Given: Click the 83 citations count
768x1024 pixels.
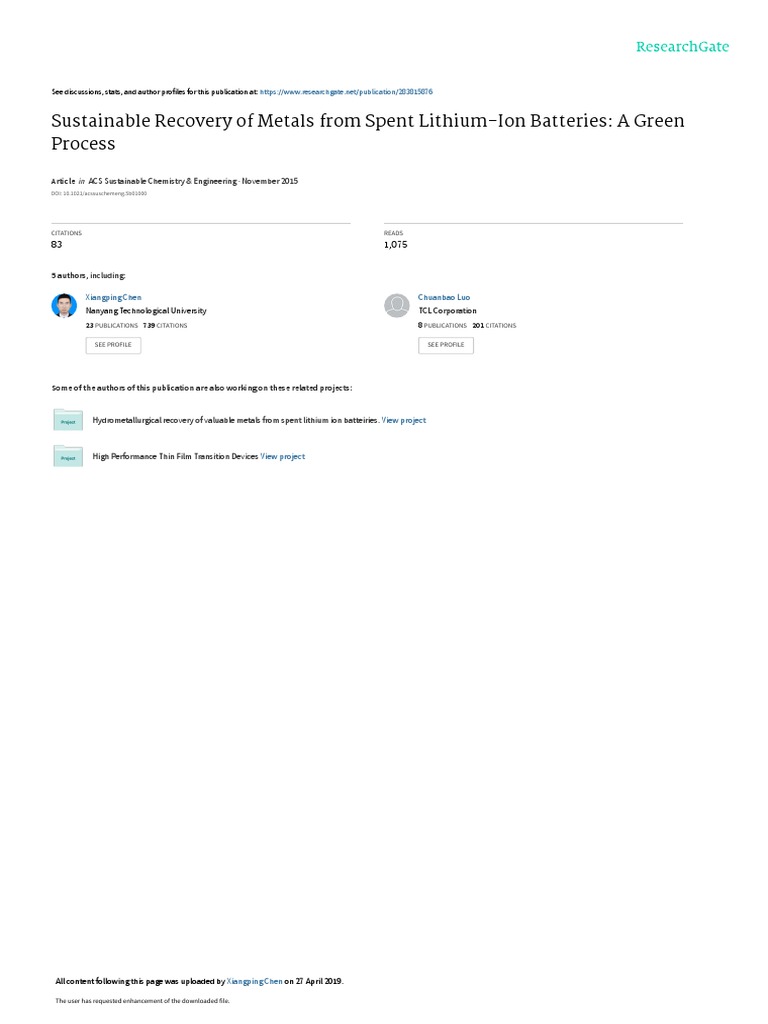Looking at the screenshot, I should click(x=57, y=244).
